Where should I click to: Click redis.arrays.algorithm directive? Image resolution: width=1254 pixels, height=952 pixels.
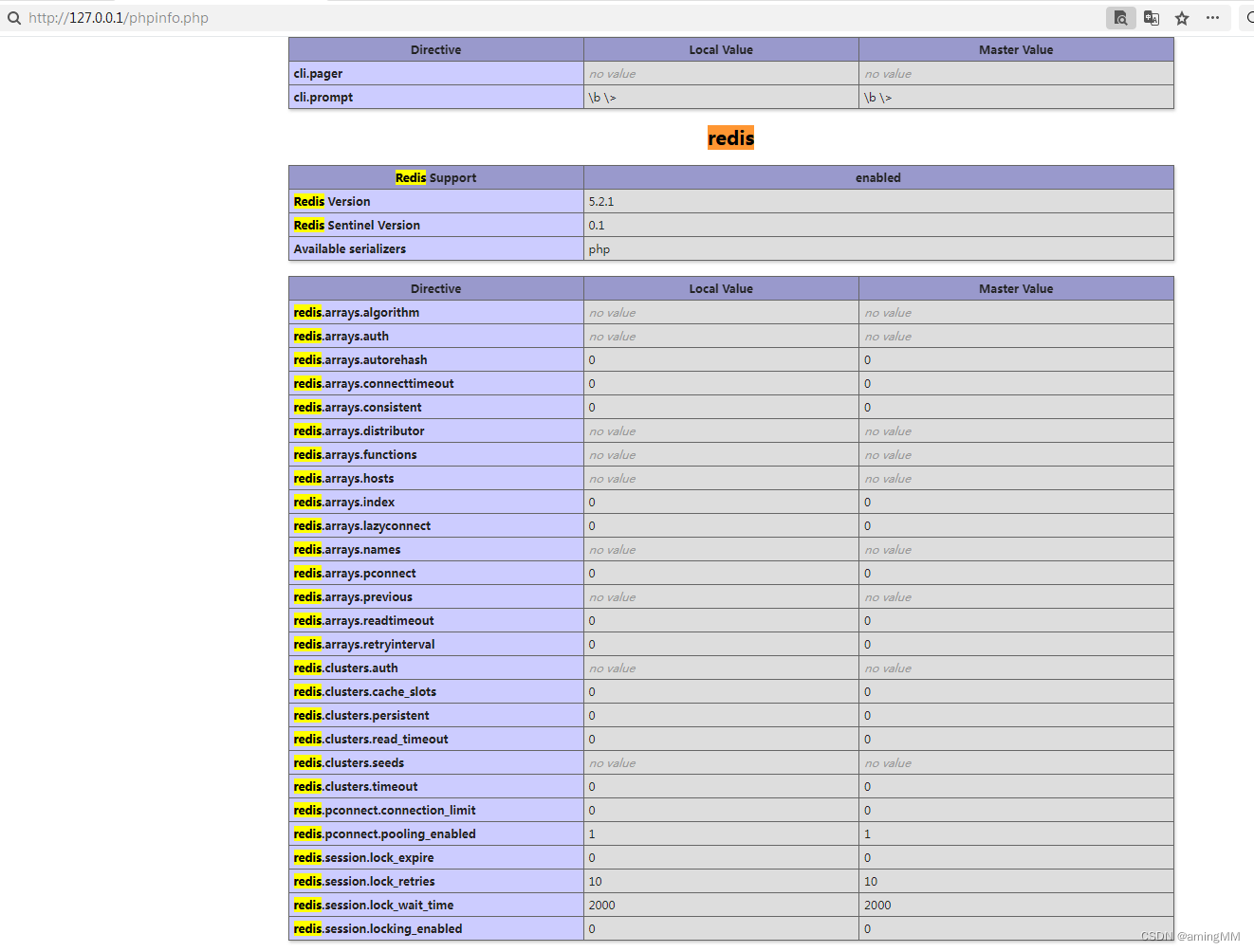357,313
